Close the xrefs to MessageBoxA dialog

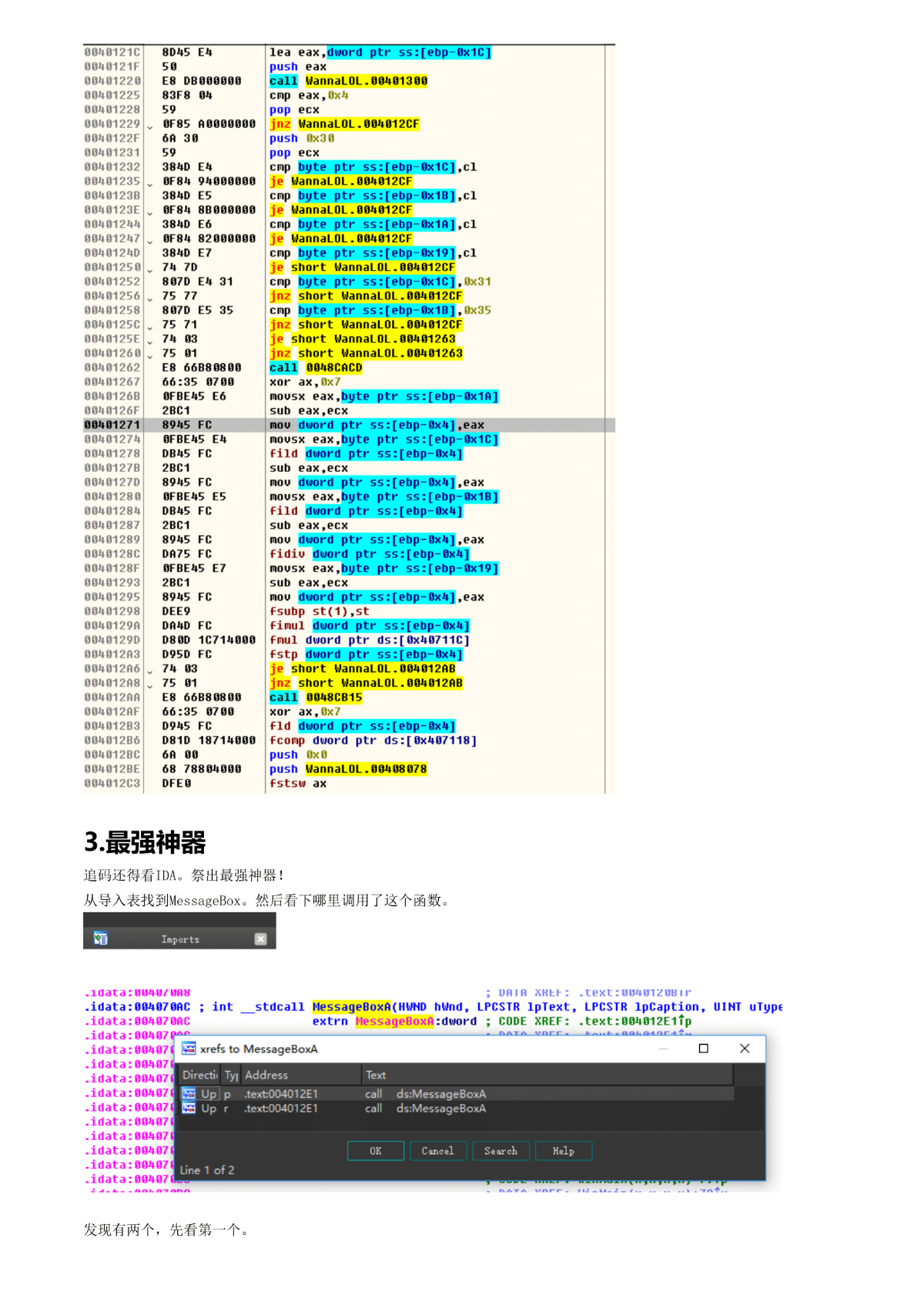coord(745,1049)
